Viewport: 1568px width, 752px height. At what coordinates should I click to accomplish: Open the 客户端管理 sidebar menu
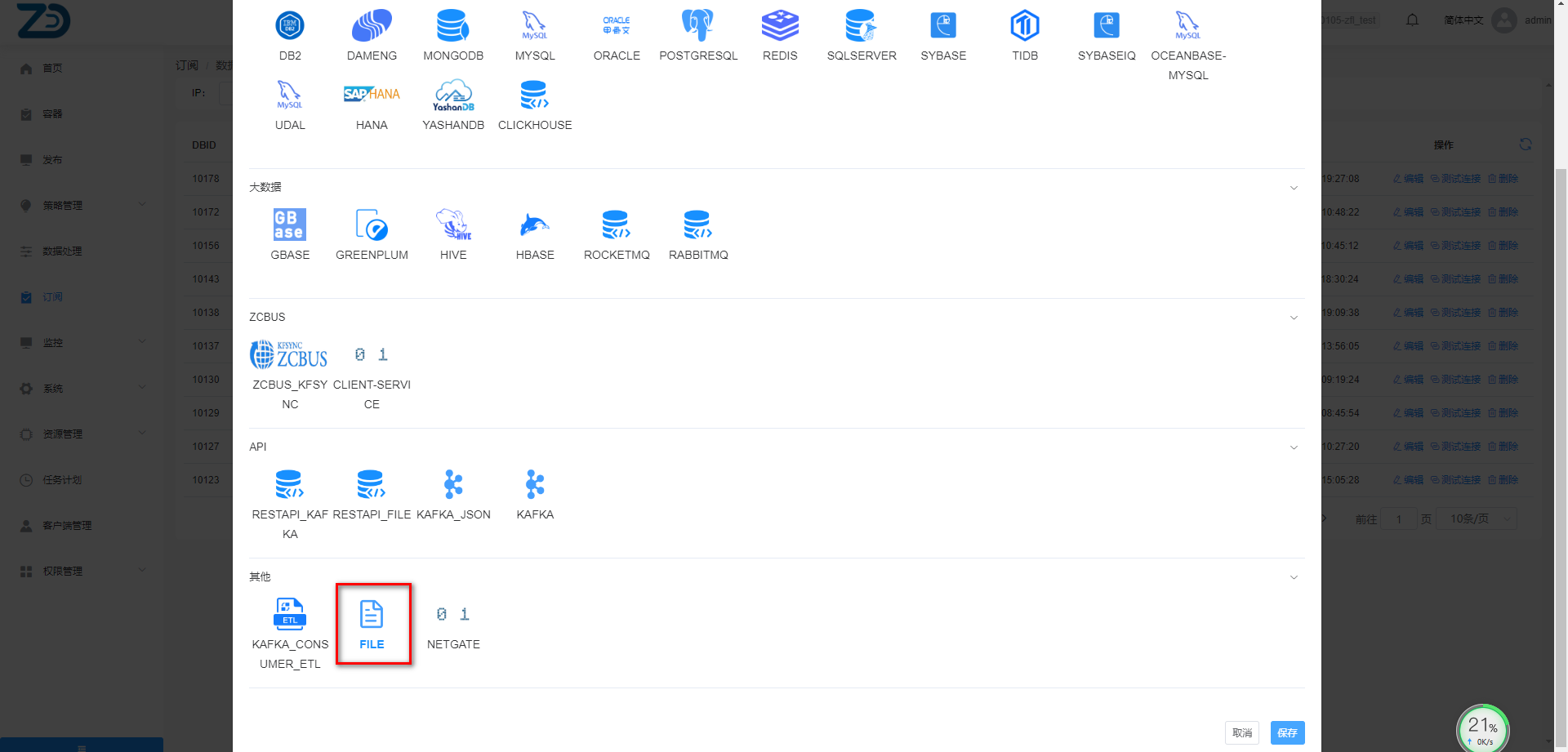pyautogui.click(x=67, y=526)
